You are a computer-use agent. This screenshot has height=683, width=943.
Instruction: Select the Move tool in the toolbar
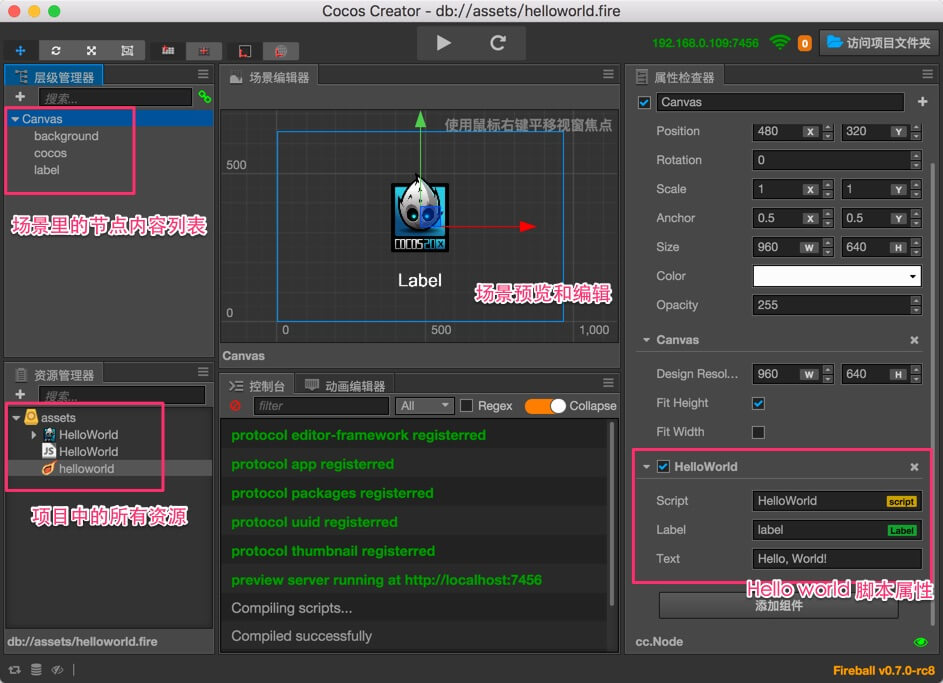click(x=20, y=50)
